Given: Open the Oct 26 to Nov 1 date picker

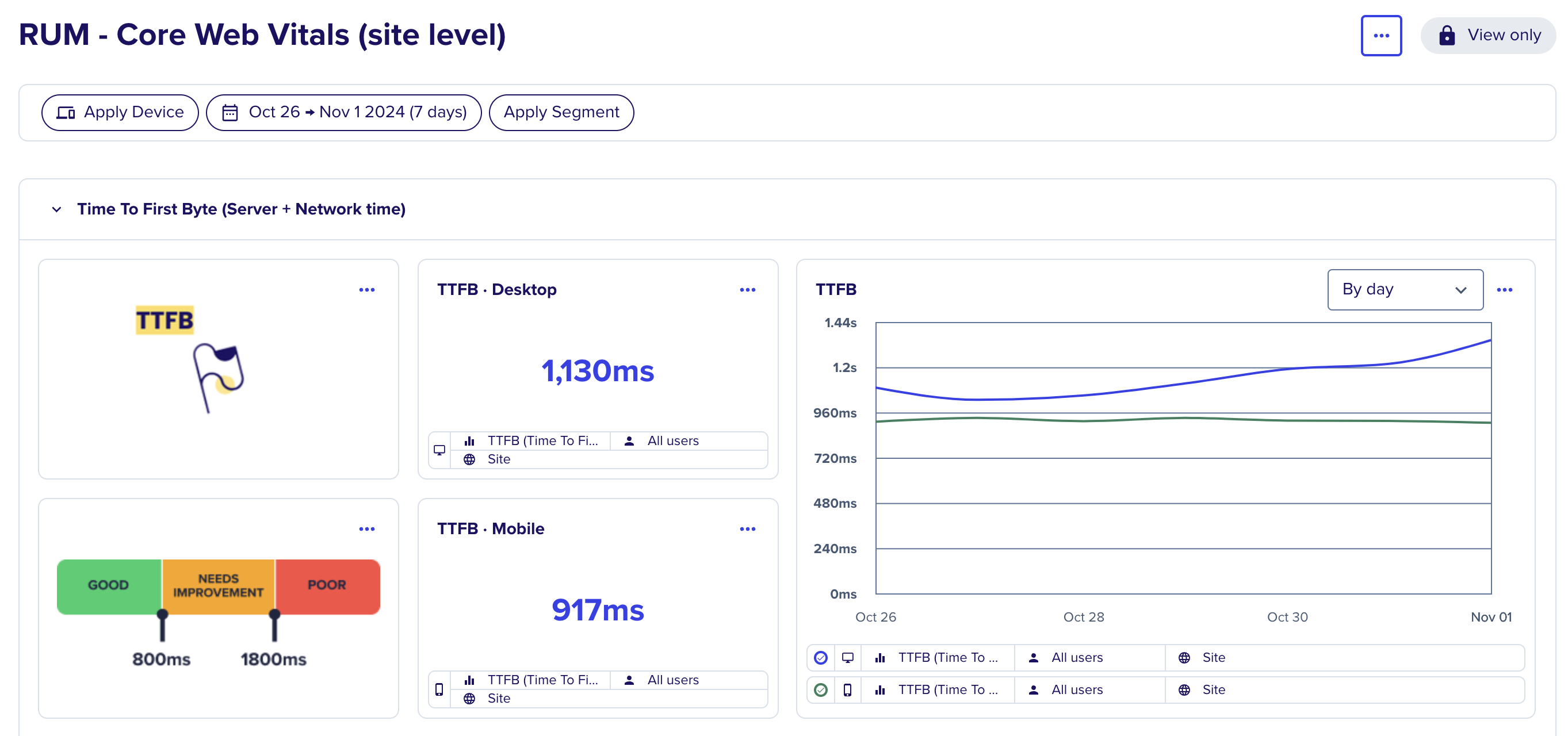Looking at the screenshot, I should 343,113.
